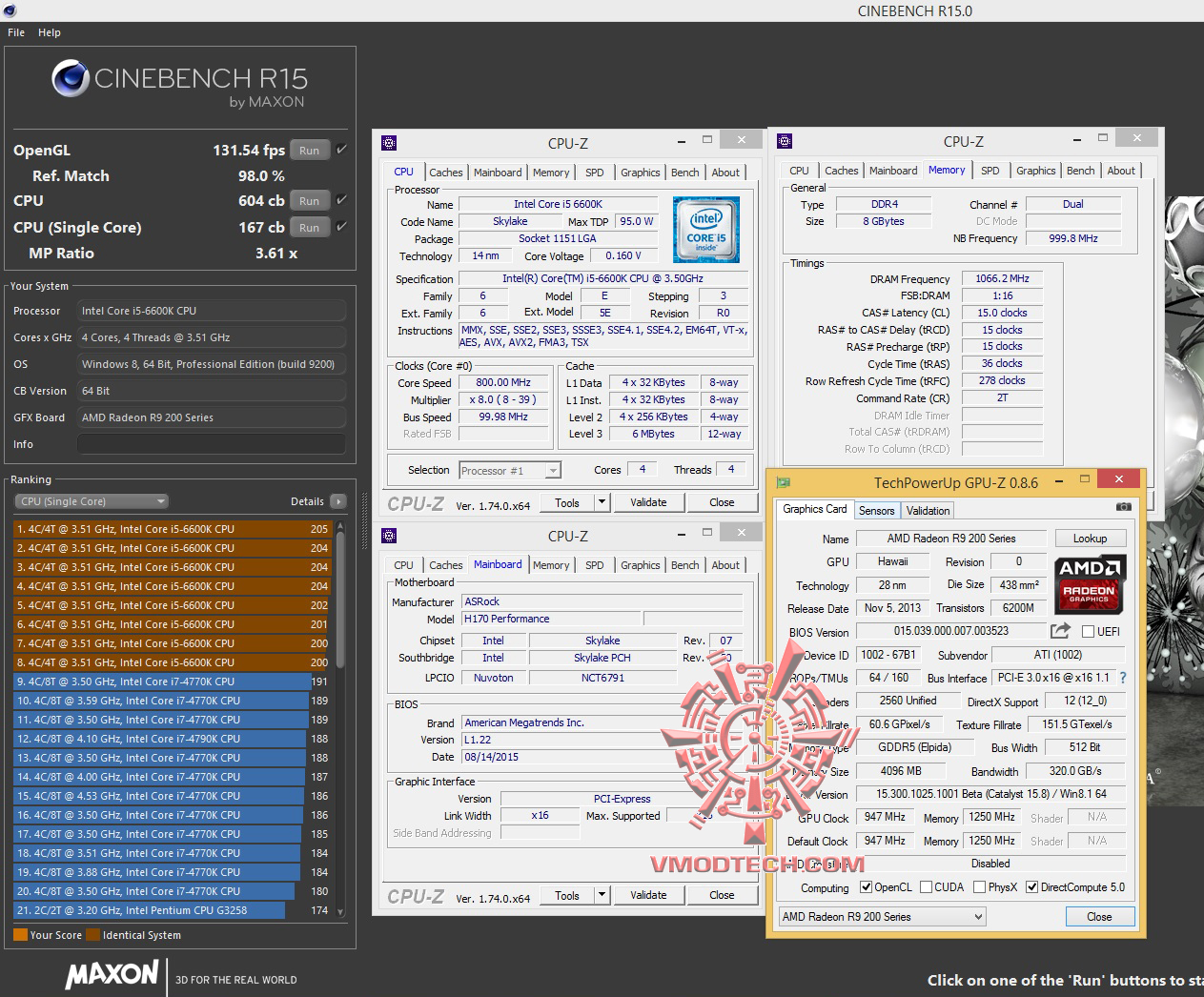Switch to the Caches tab in the top-left CPU-Z
Screen dimensions: 1204x997
(445, 173)
